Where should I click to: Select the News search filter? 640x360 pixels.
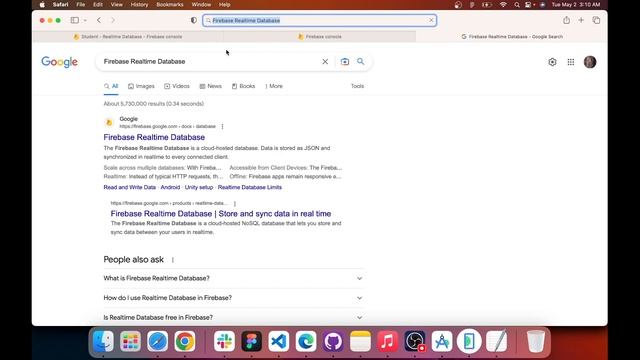point(210,86)
